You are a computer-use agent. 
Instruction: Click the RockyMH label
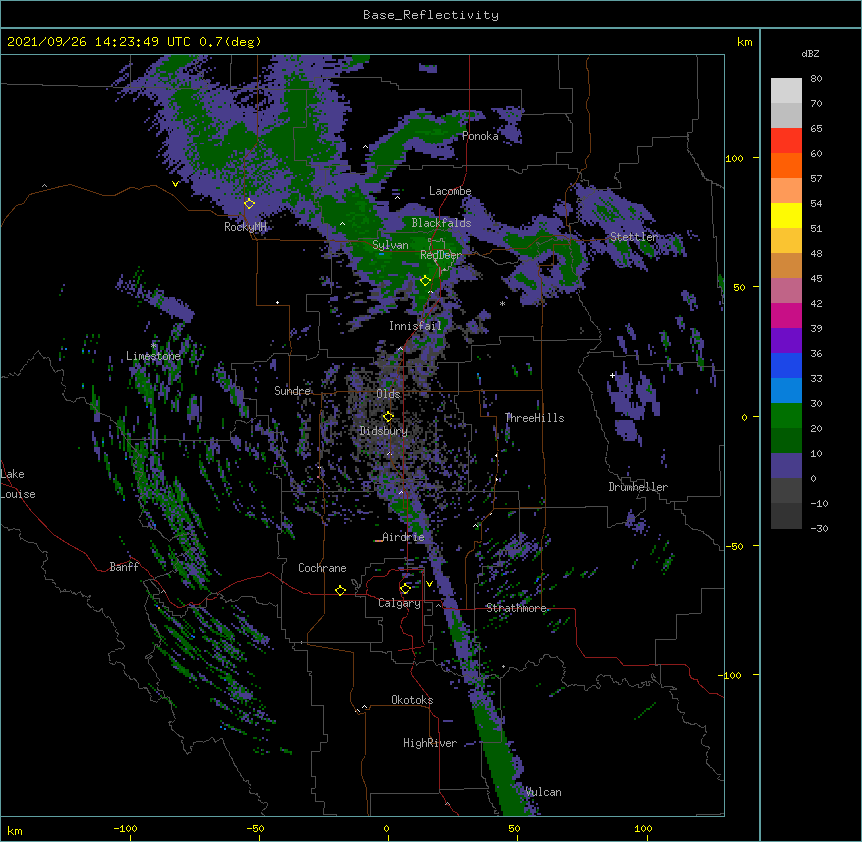[x=245, y=227]
